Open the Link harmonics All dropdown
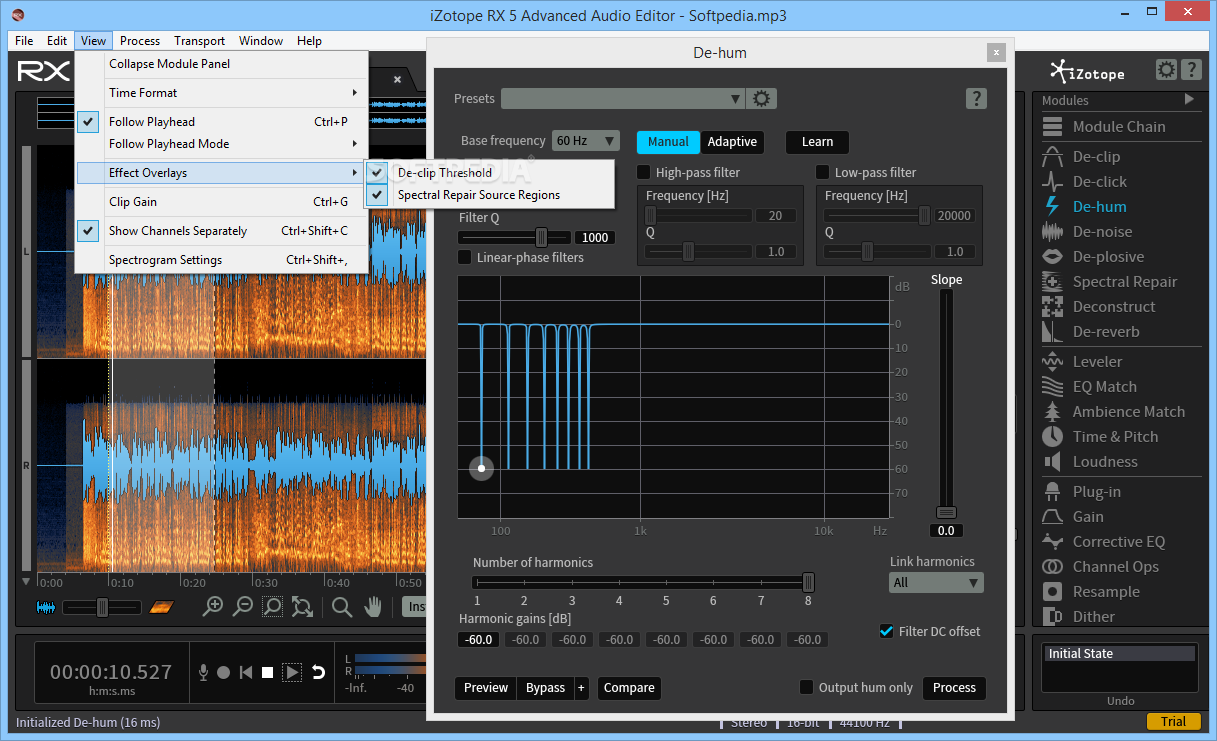This screenshot has height=741, width=1217. pos(936,582)
